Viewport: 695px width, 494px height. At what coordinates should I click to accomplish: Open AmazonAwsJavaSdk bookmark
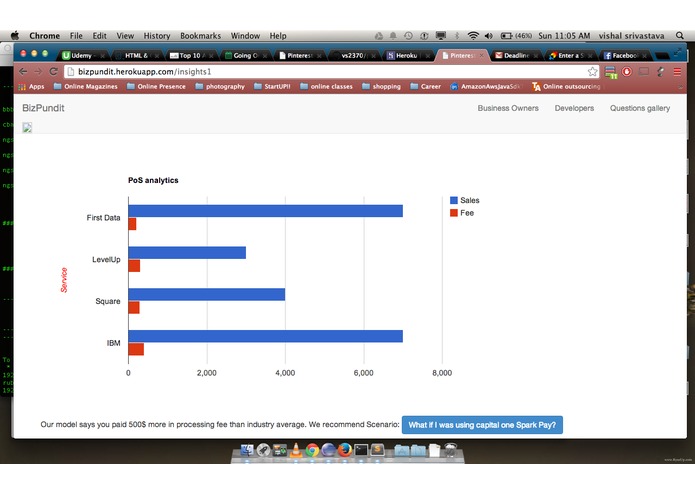click(x=486, y=86)
